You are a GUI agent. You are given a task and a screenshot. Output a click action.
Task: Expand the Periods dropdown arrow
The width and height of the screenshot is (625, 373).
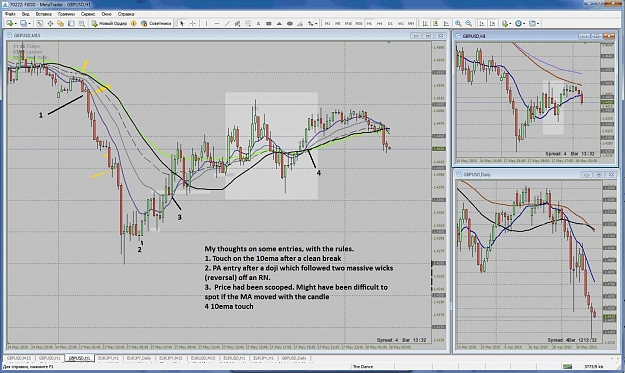click(x=524, y=24)
